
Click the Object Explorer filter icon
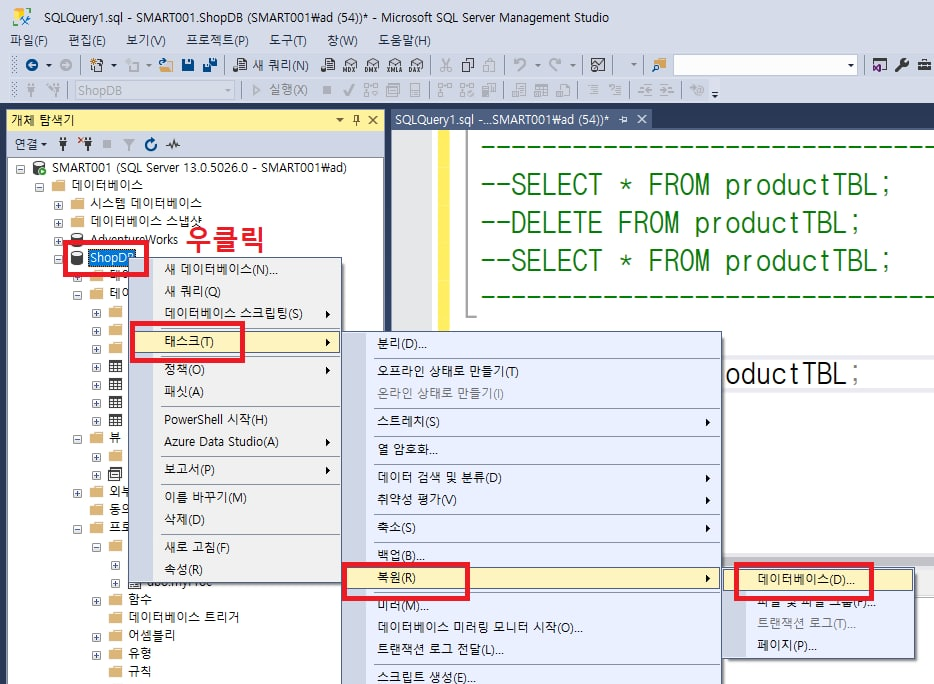coord(129,144)
